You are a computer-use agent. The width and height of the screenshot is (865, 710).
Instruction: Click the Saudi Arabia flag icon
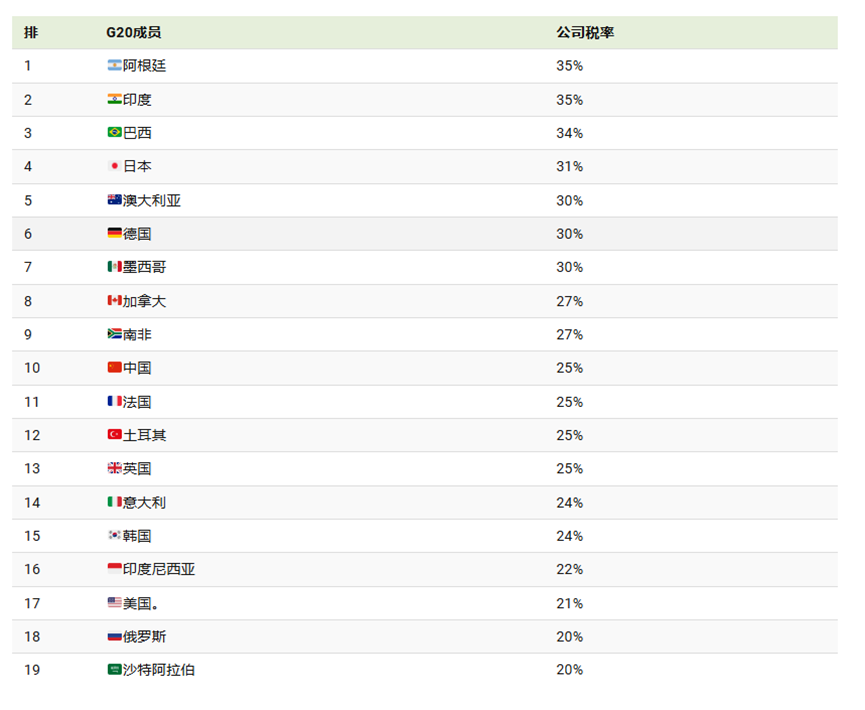[114, 669]
